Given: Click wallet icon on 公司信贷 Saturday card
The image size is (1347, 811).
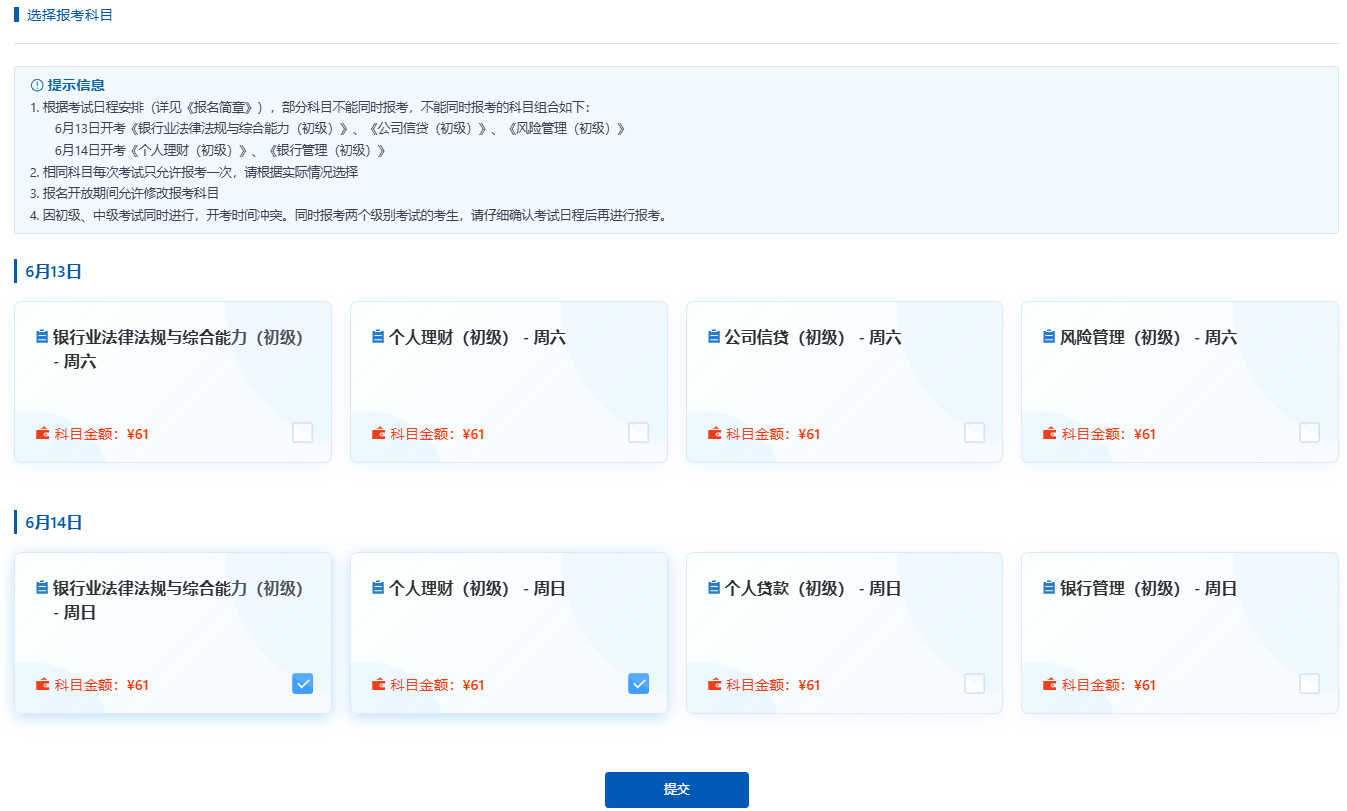Looking at the screenshot, I should click(x=714, y=434).
